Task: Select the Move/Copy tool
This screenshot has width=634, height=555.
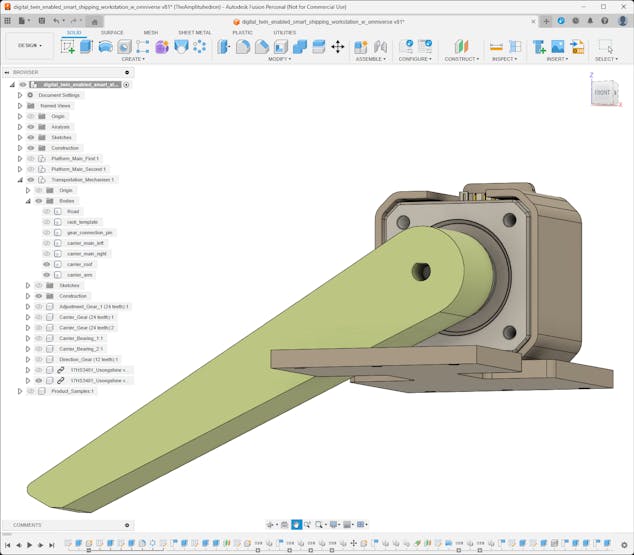Action: click(x=337, y=46)
